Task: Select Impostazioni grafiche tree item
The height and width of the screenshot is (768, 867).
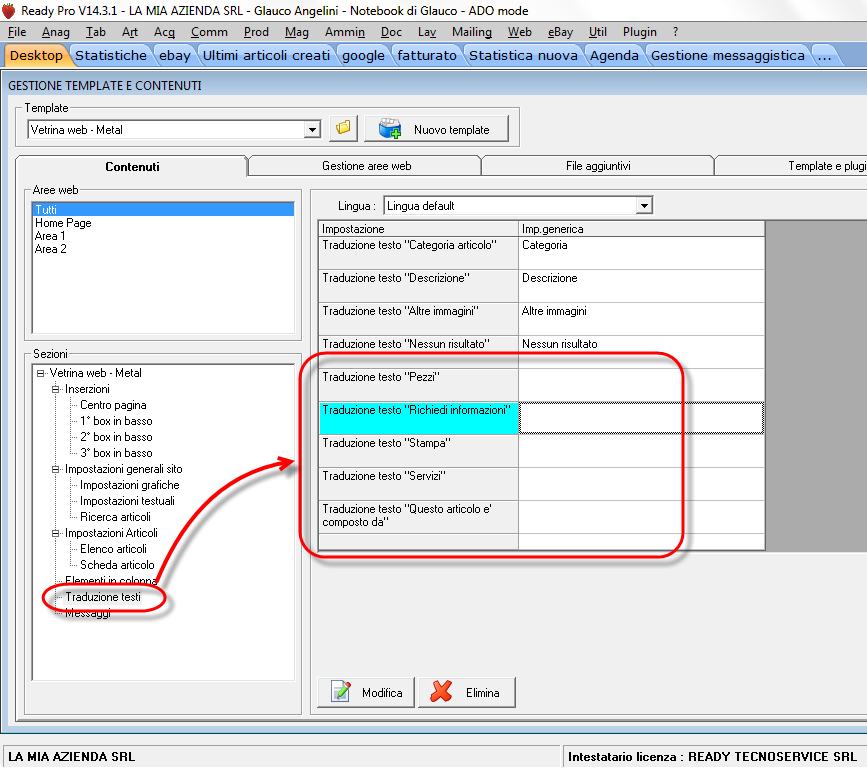Action: pos(129,485)
